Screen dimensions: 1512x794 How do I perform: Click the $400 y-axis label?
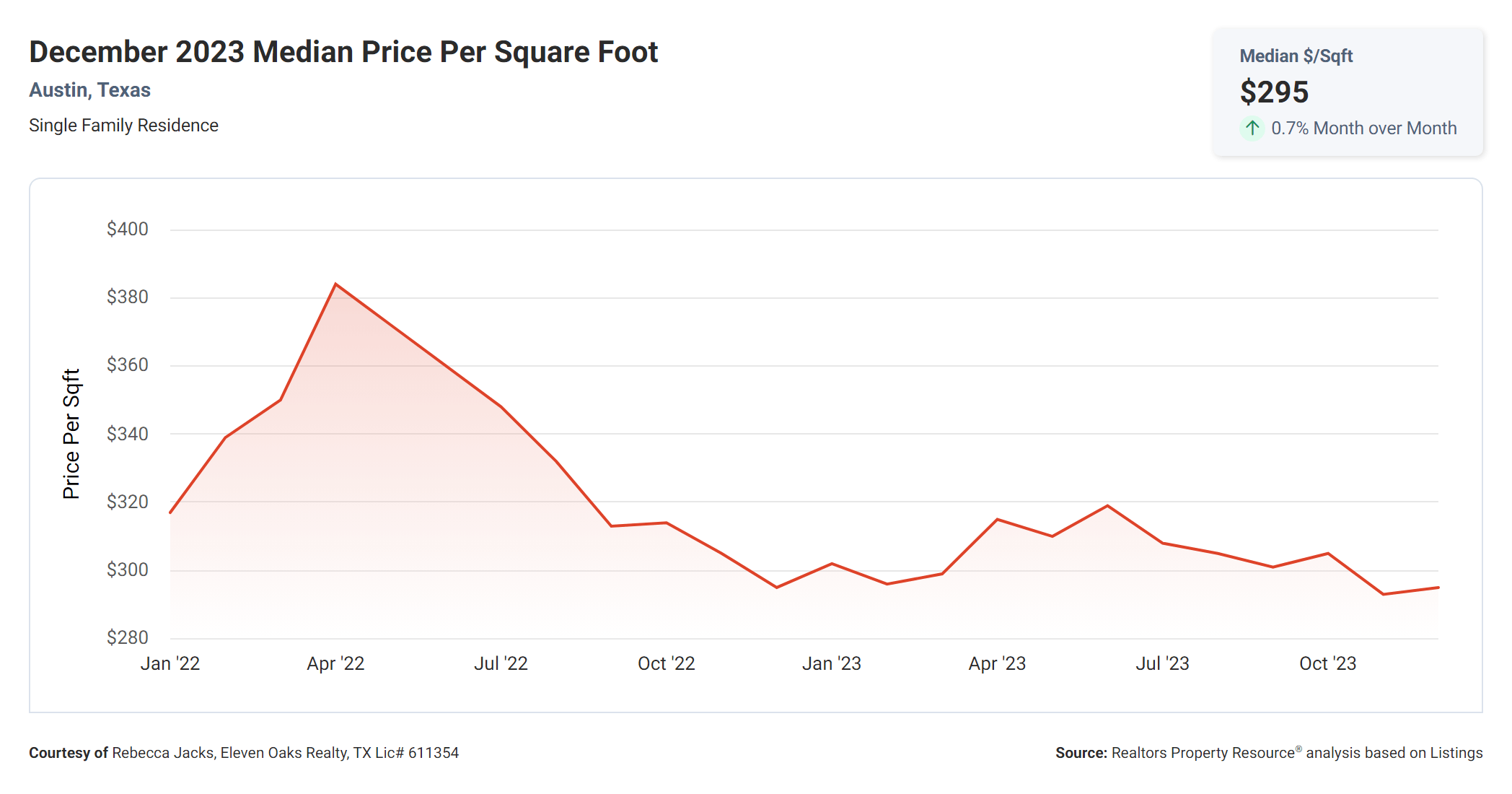click(127, 230)
